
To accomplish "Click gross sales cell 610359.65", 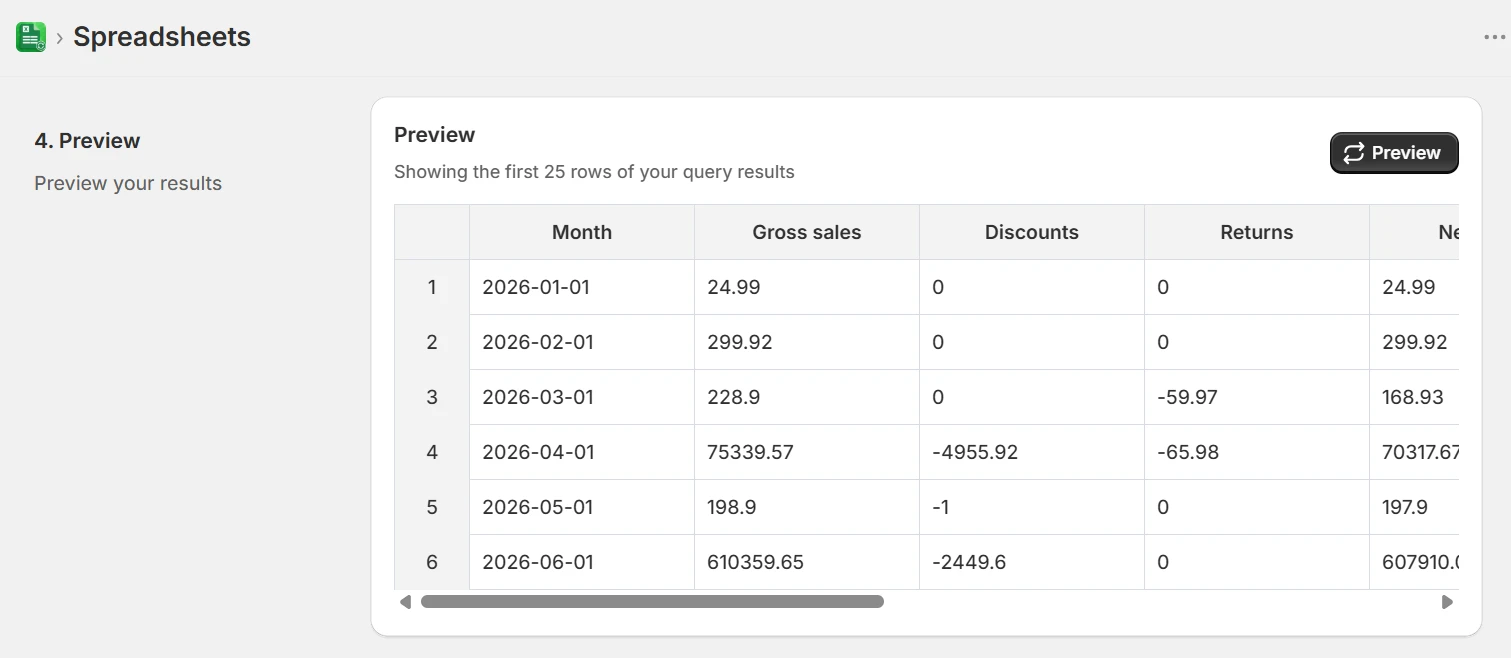I will (807, 562).
